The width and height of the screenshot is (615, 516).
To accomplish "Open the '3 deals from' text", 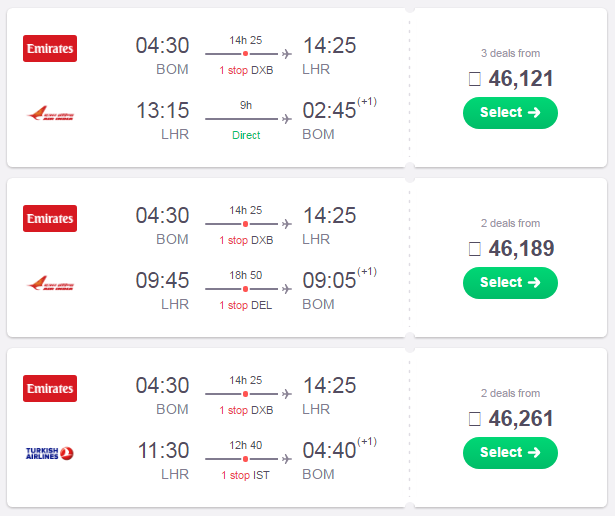I will (x=510, y=53).
